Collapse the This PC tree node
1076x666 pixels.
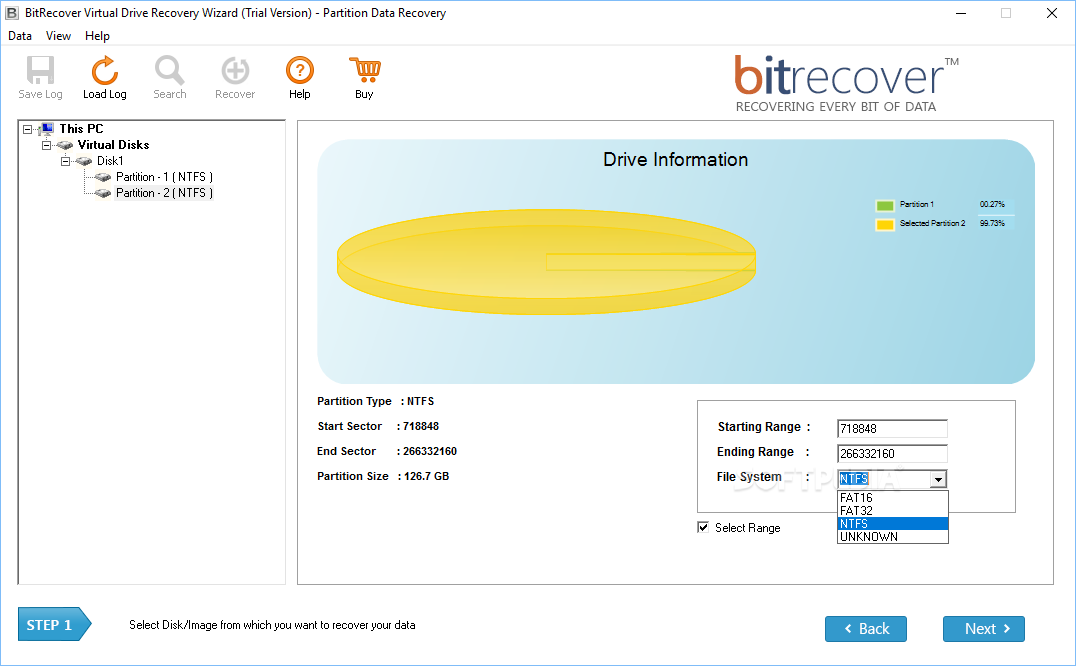(x=27, y=129)
